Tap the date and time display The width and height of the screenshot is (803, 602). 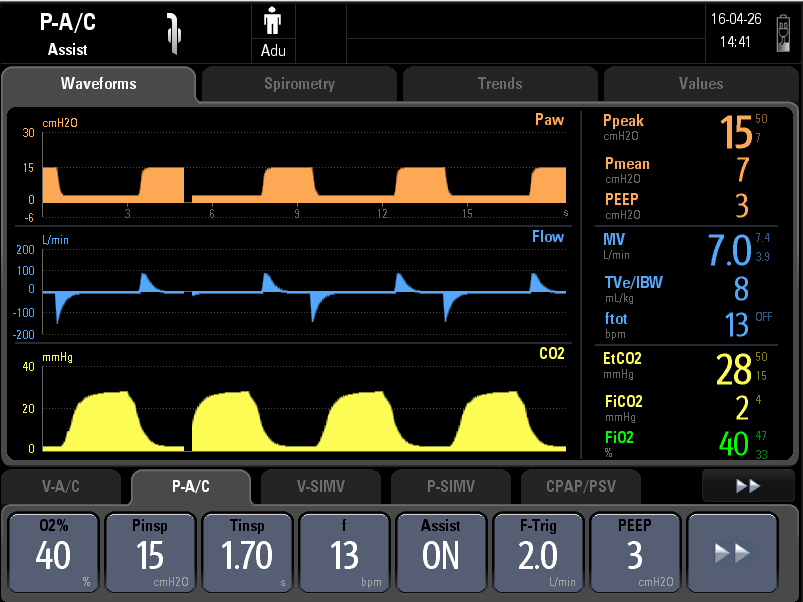point(736,30)
